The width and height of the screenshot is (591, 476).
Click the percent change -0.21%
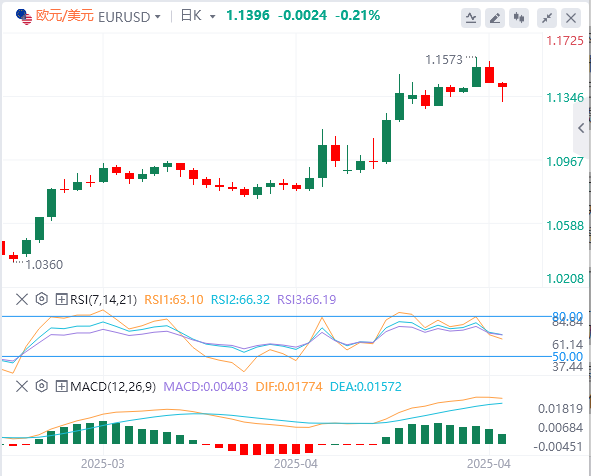(x=357, y=15)
